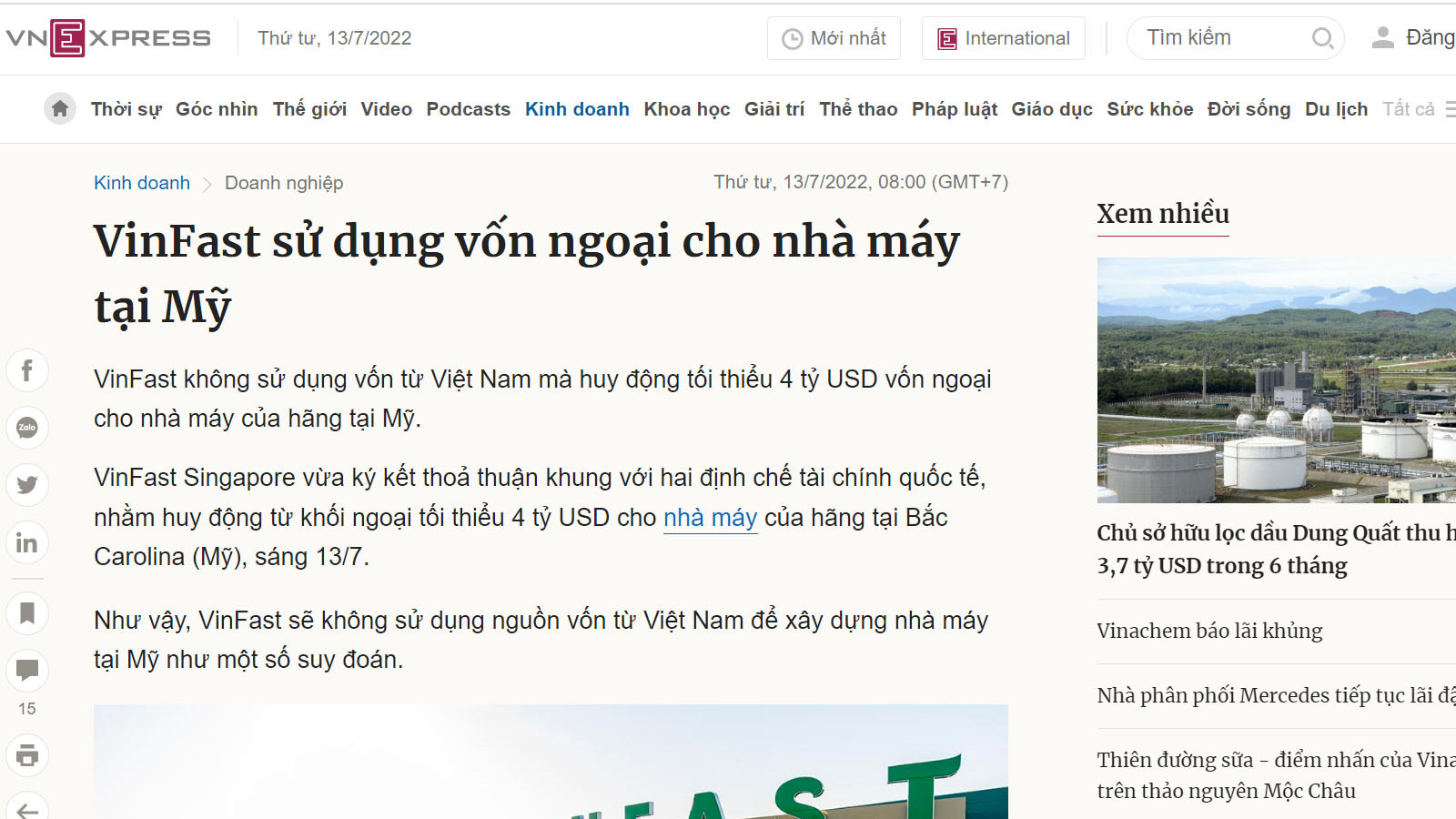This screenshot has width=1456, height=819.
Task: Share article on Twitter
Action: click(x=27, y=485)
